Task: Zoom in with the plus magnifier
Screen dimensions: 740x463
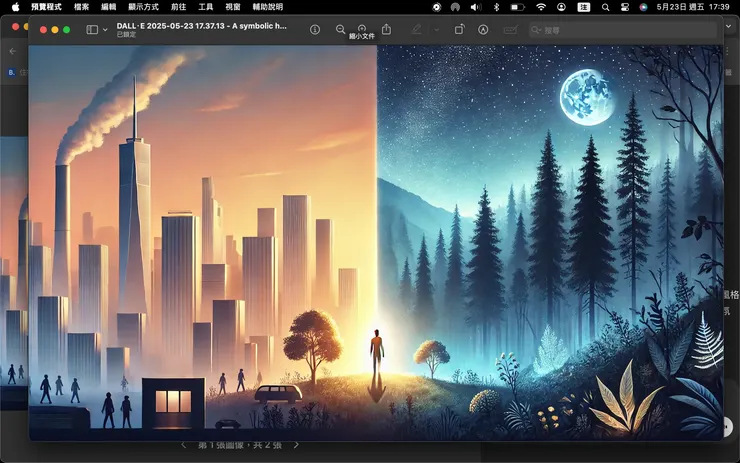Action: tap(362, 29)
